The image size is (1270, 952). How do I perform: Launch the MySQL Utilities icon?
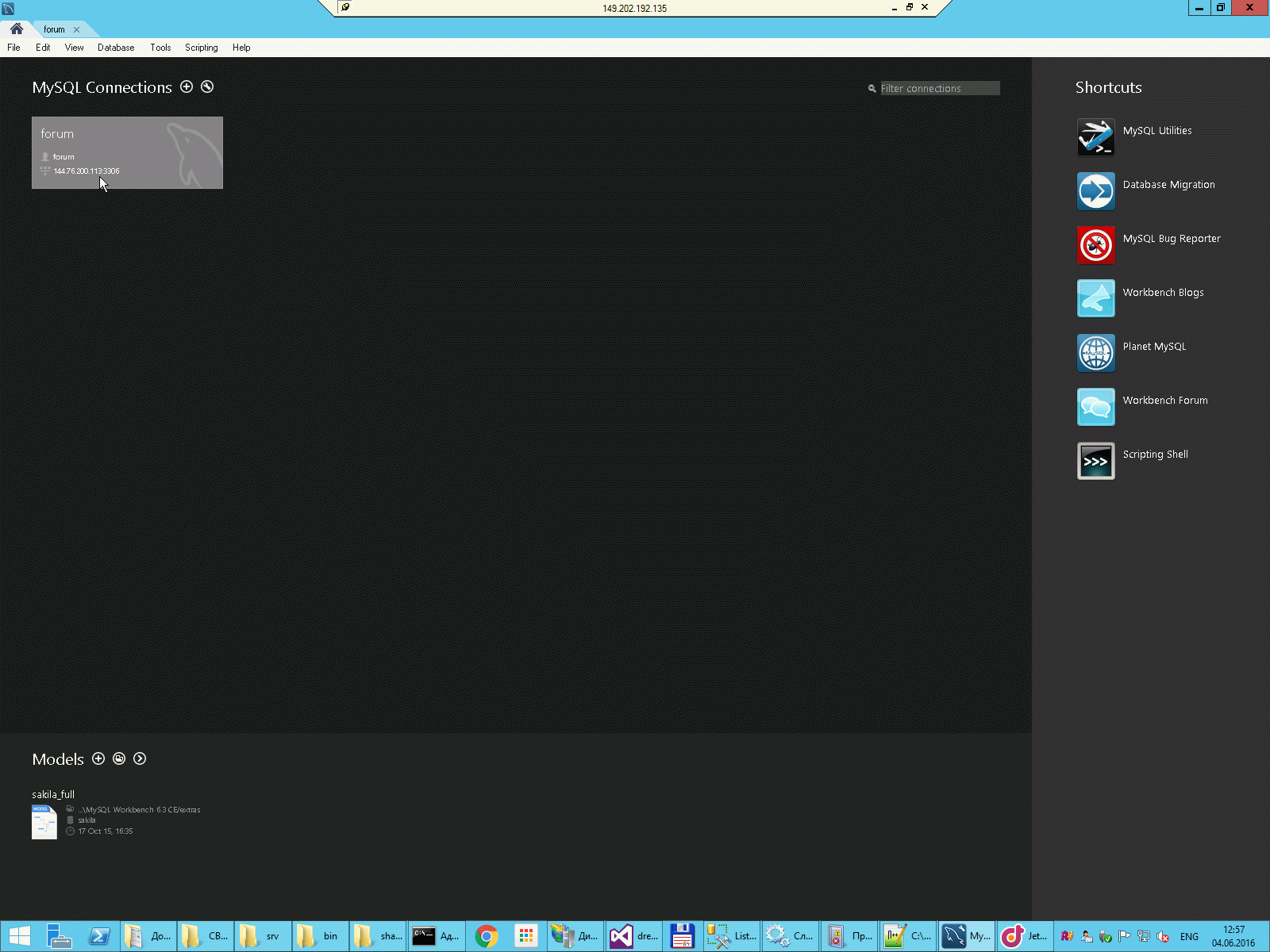click(x=1095, y=137)
